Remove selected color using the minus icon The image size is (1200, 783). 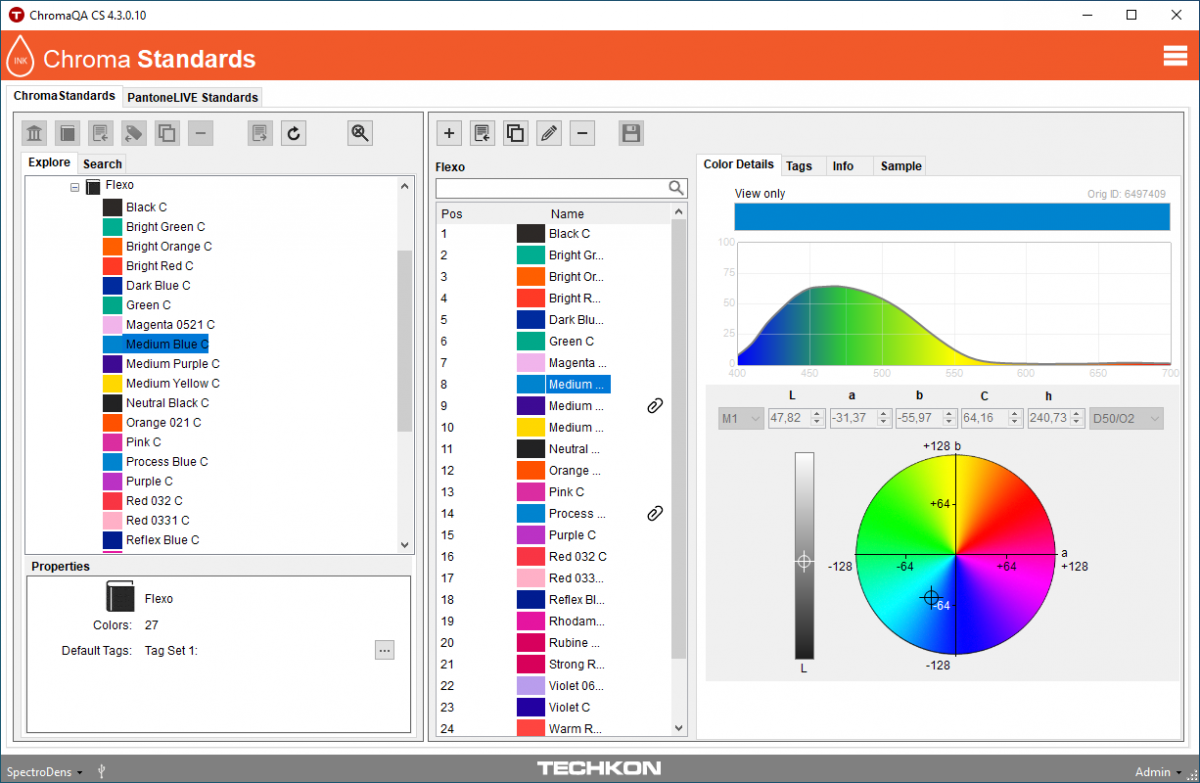coord(582,132)
